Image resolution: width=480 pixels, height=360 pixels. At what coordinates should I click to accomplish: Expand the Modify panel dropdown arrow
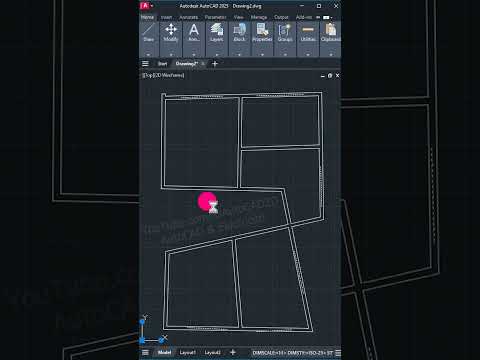click(x=171, y=54)
